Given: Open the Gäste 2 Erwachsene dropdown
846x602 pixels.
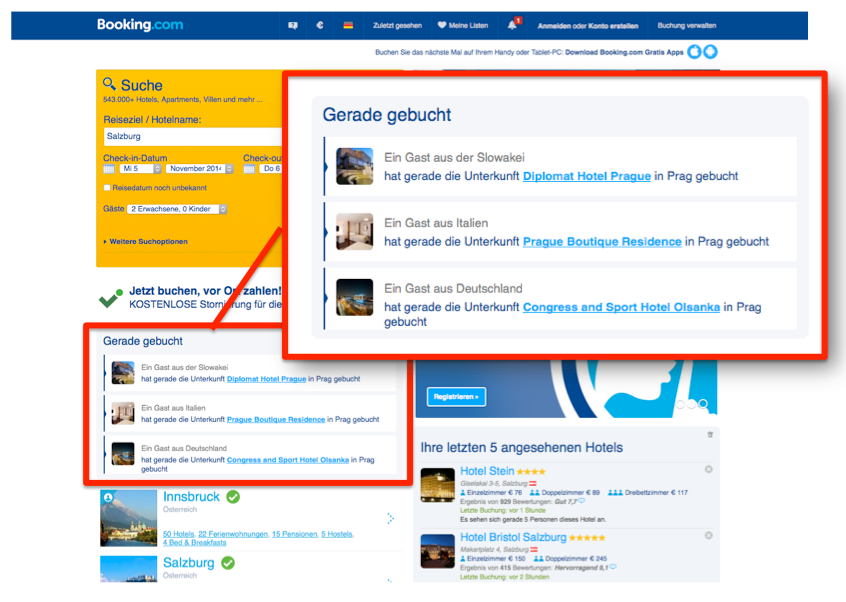Looking at the screenshot, I should pos(177,209).
